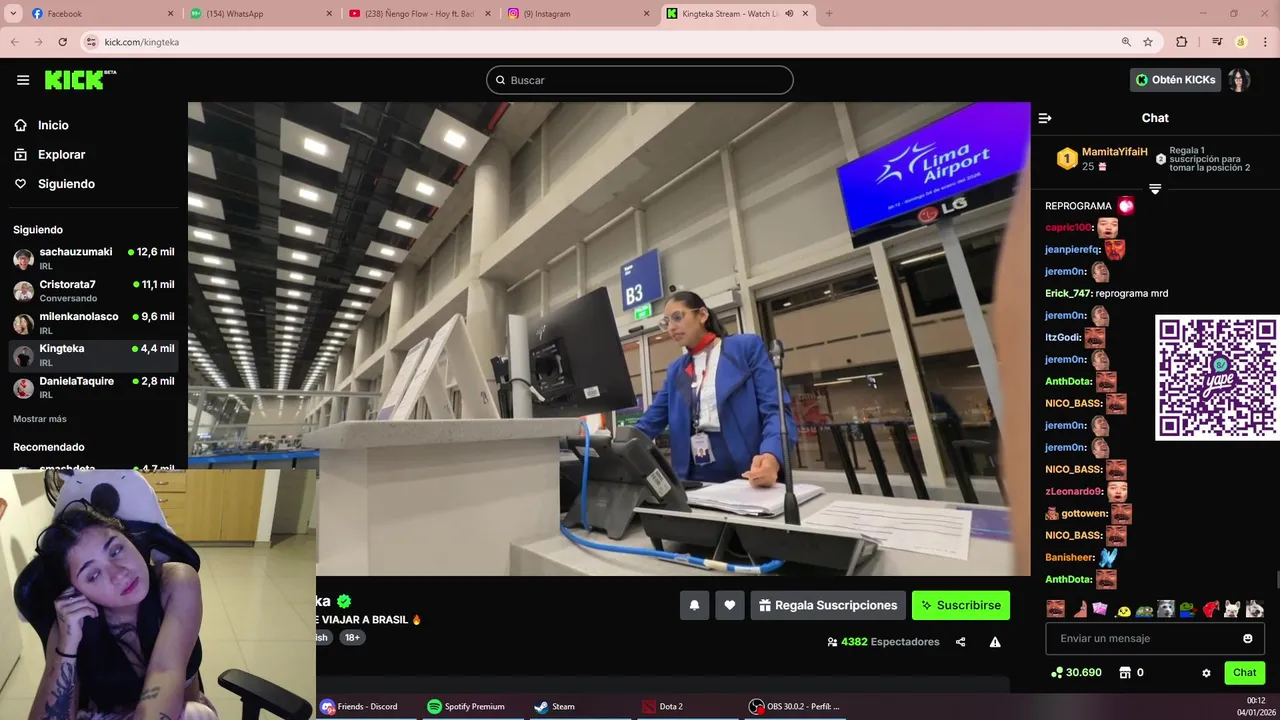Open Explorar in the sidebar
Viewport: 1280px width, 720px height.
click(62, 155)
